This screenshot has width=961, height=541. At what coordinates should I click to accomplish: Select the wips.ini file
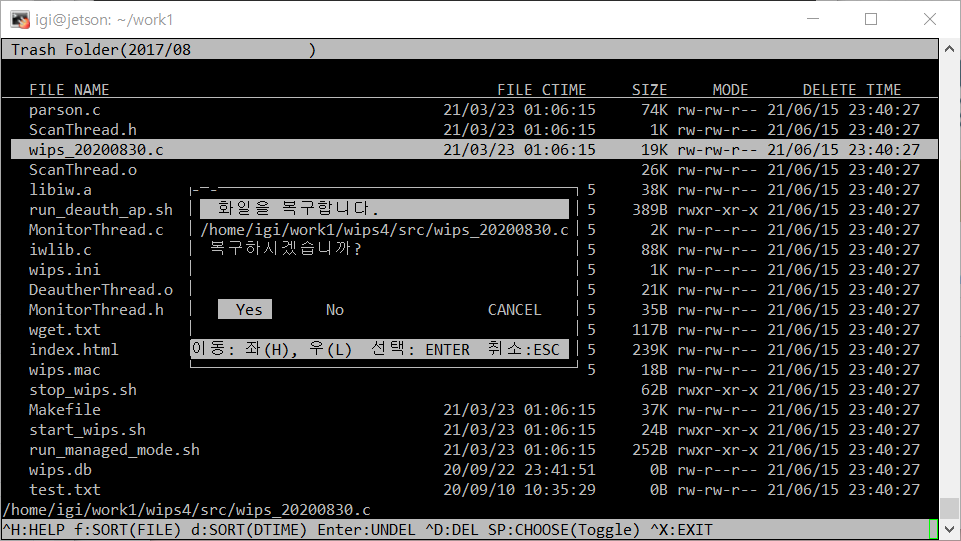[x=64, y=270]
